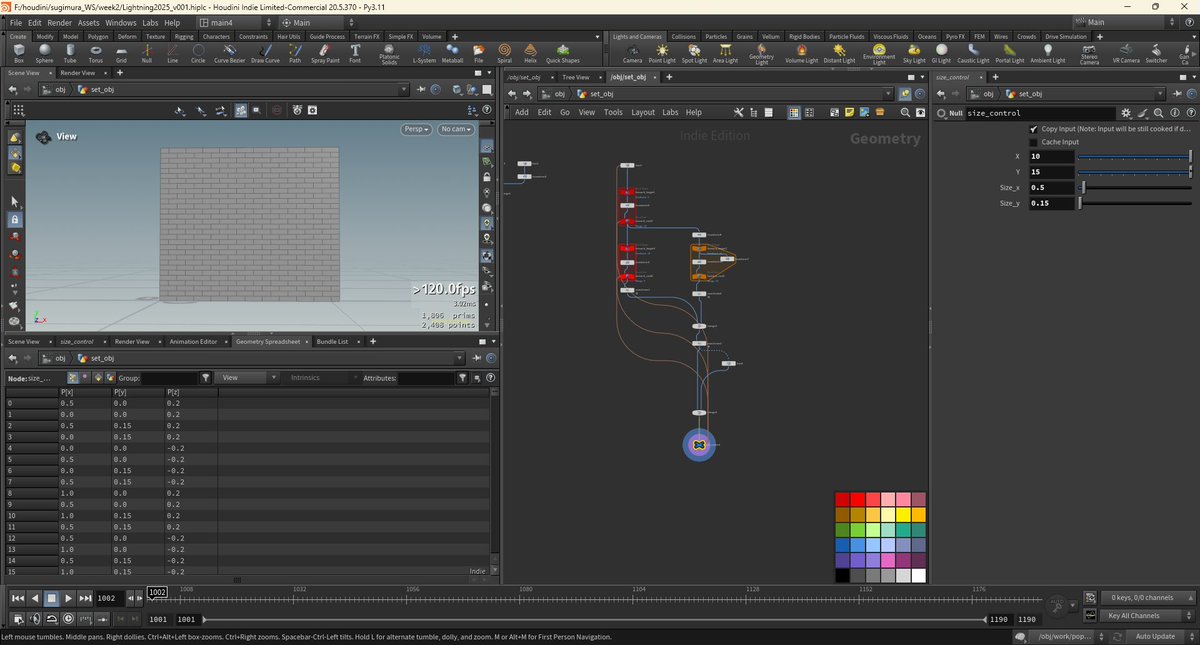This screenshot has height=645, width=1200.
Task: Add a Caustic Light from the shelf
Action: pos(973,53)
